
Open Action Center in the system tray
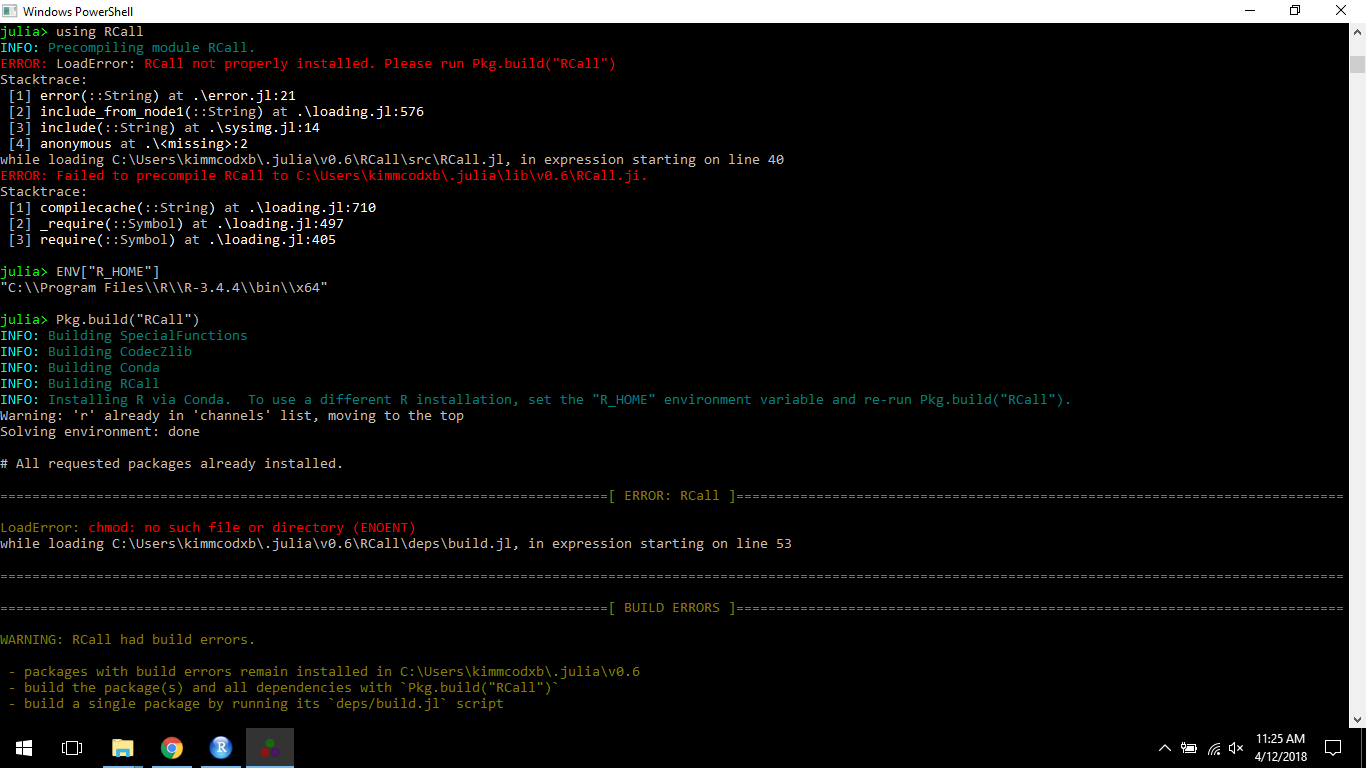tap(1333, 747)
